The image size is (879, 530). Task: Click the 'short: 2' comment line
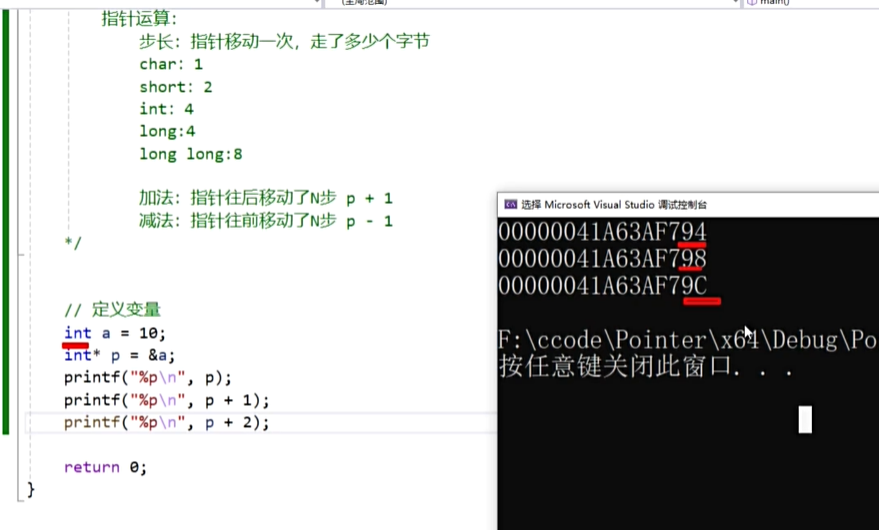click(176, 87)
